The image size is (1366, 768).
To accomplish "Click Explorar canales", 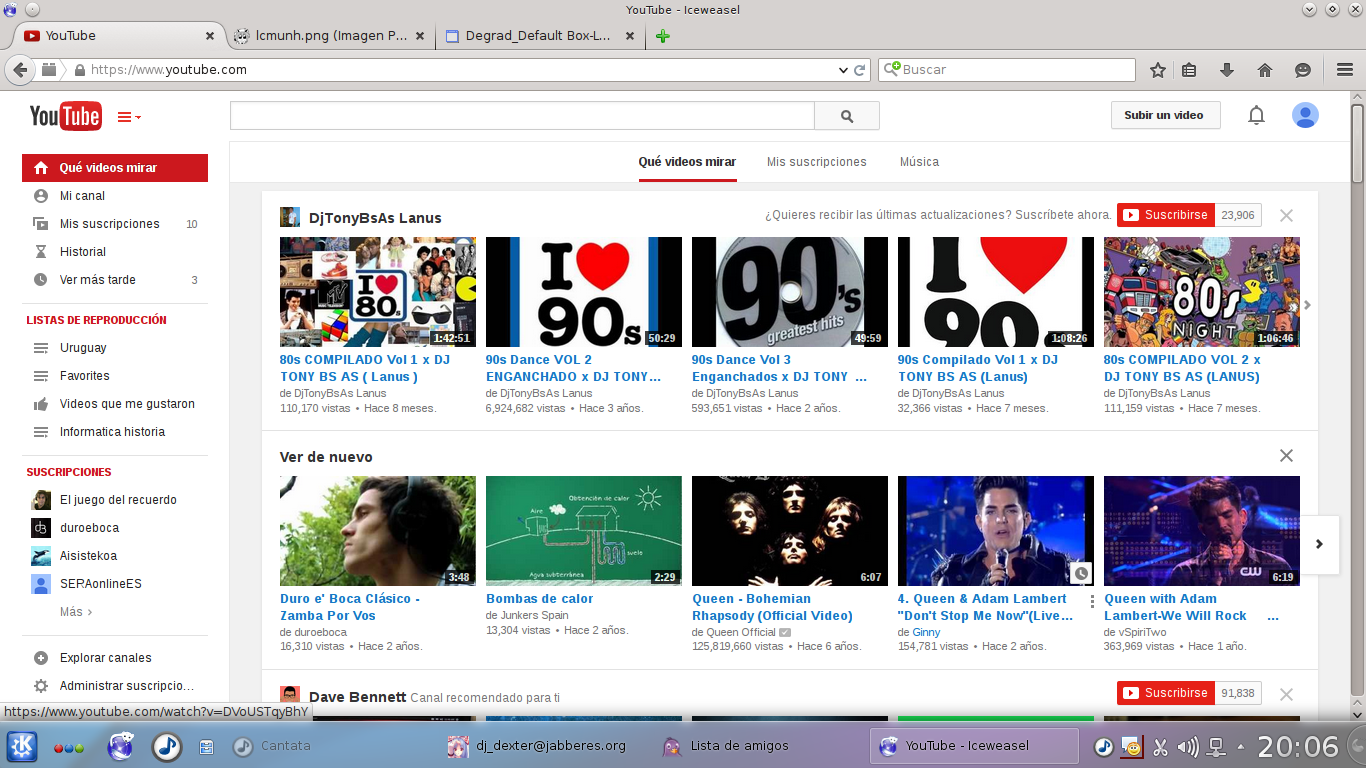I will click(115, 658).
